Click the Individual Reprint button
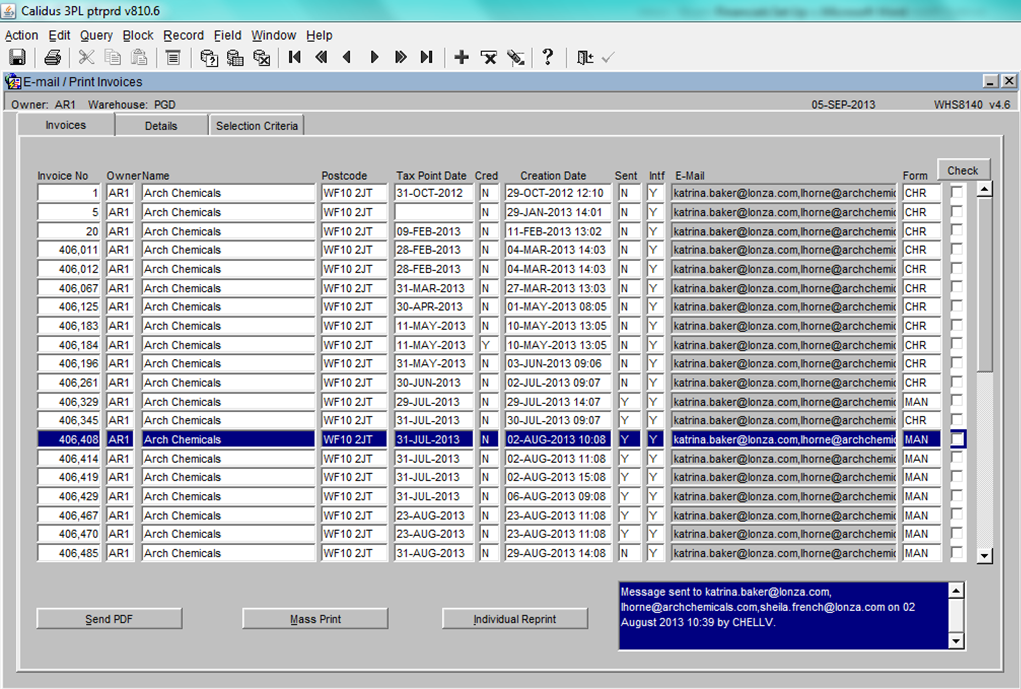1021x689 pixels. coord(514,619)
